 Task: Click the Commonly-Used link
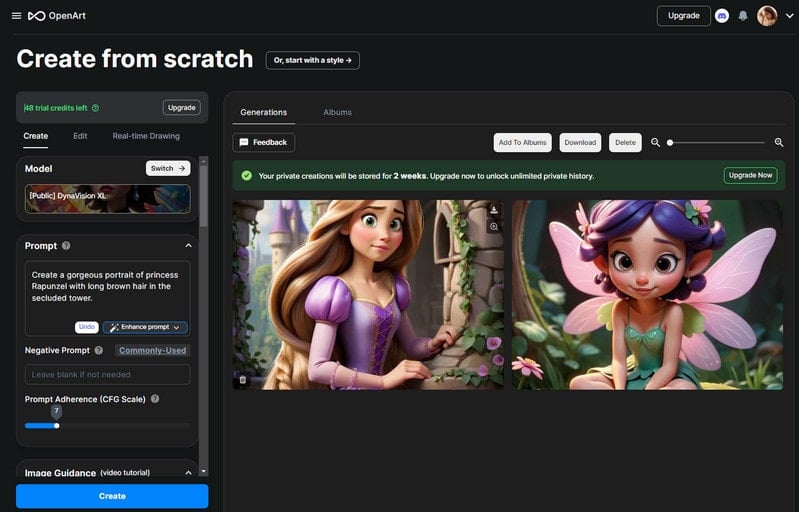[x=152, y=351]
